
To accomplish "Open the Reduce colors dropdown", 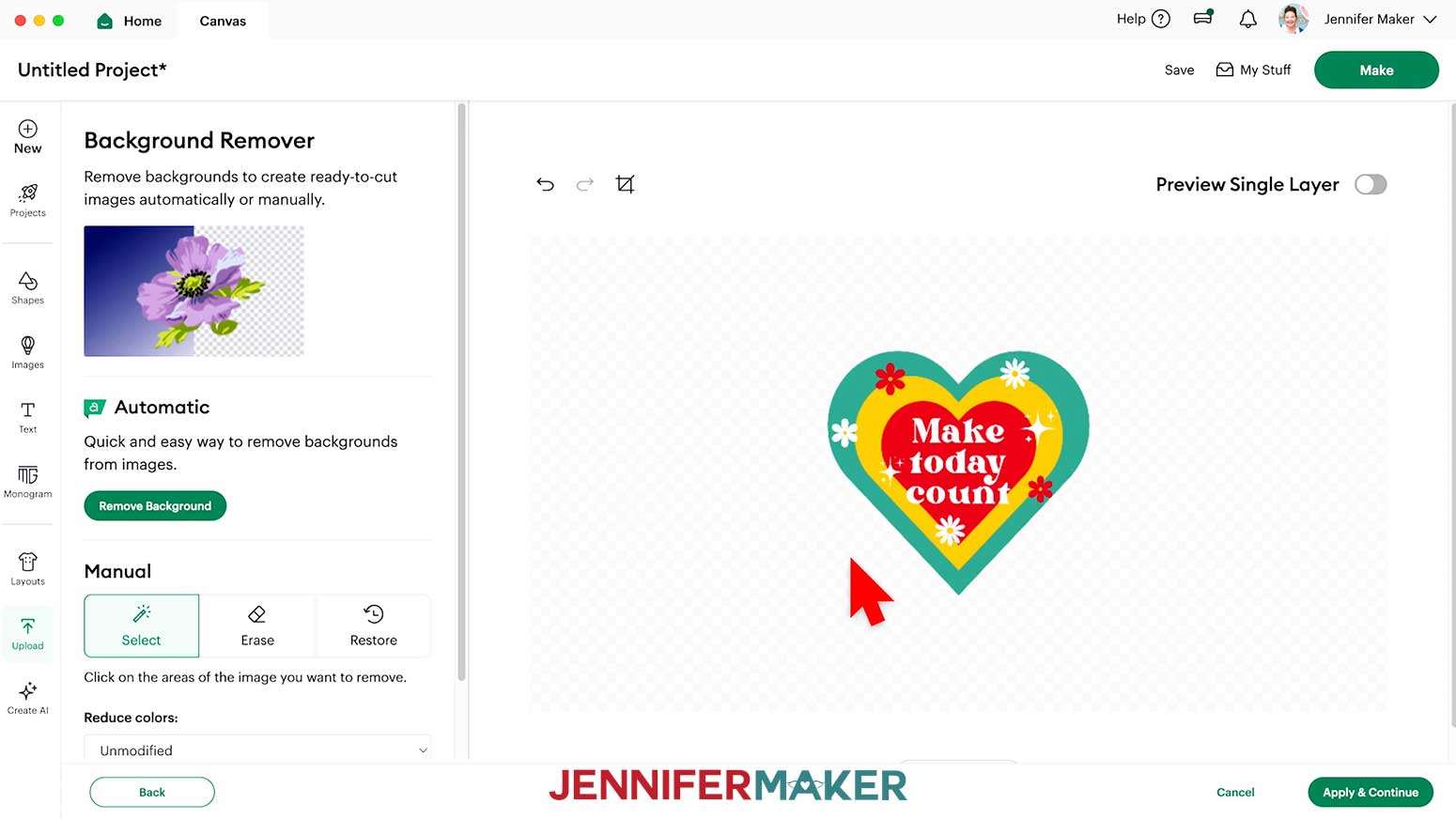I will [257, 749].
